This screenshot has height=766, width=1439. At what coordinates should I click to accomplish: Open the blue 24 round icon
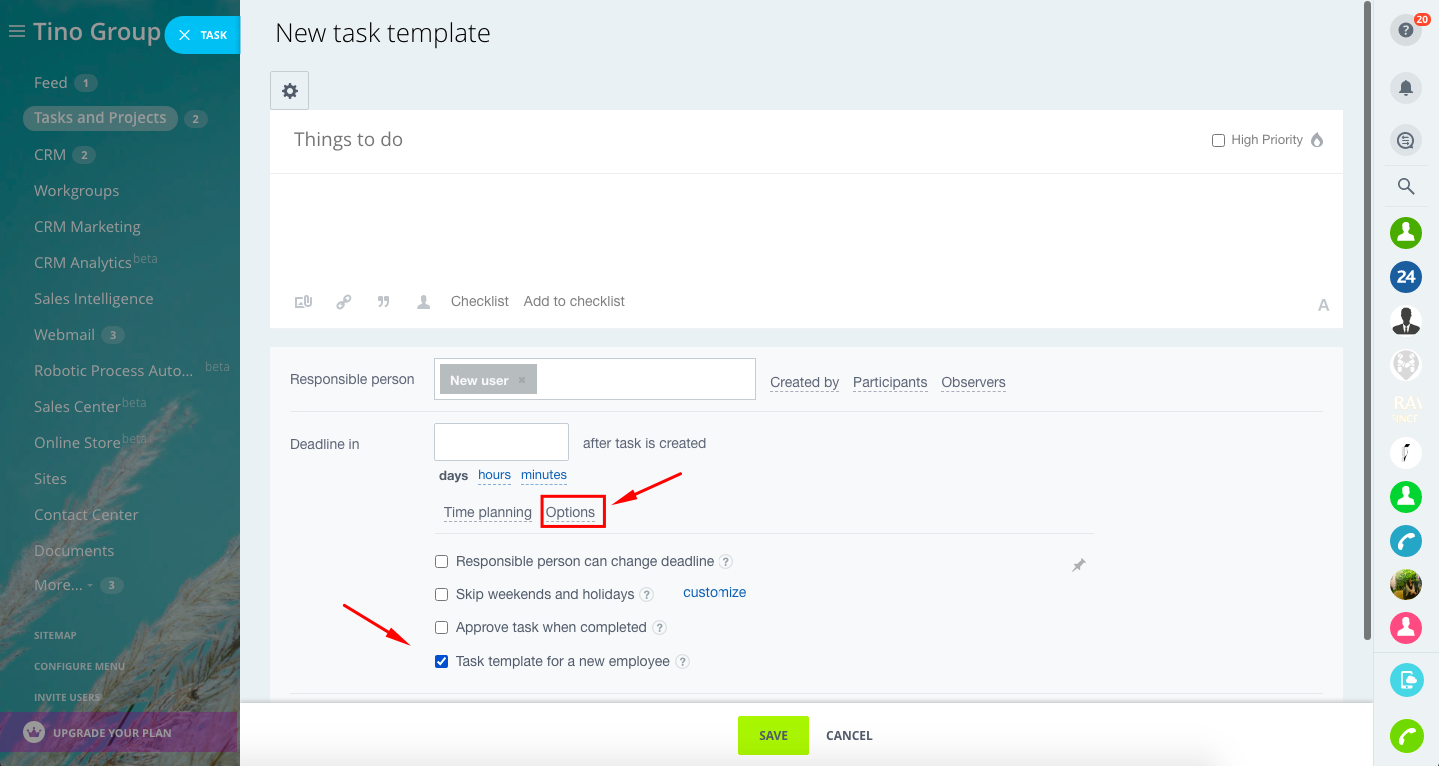1406,277
